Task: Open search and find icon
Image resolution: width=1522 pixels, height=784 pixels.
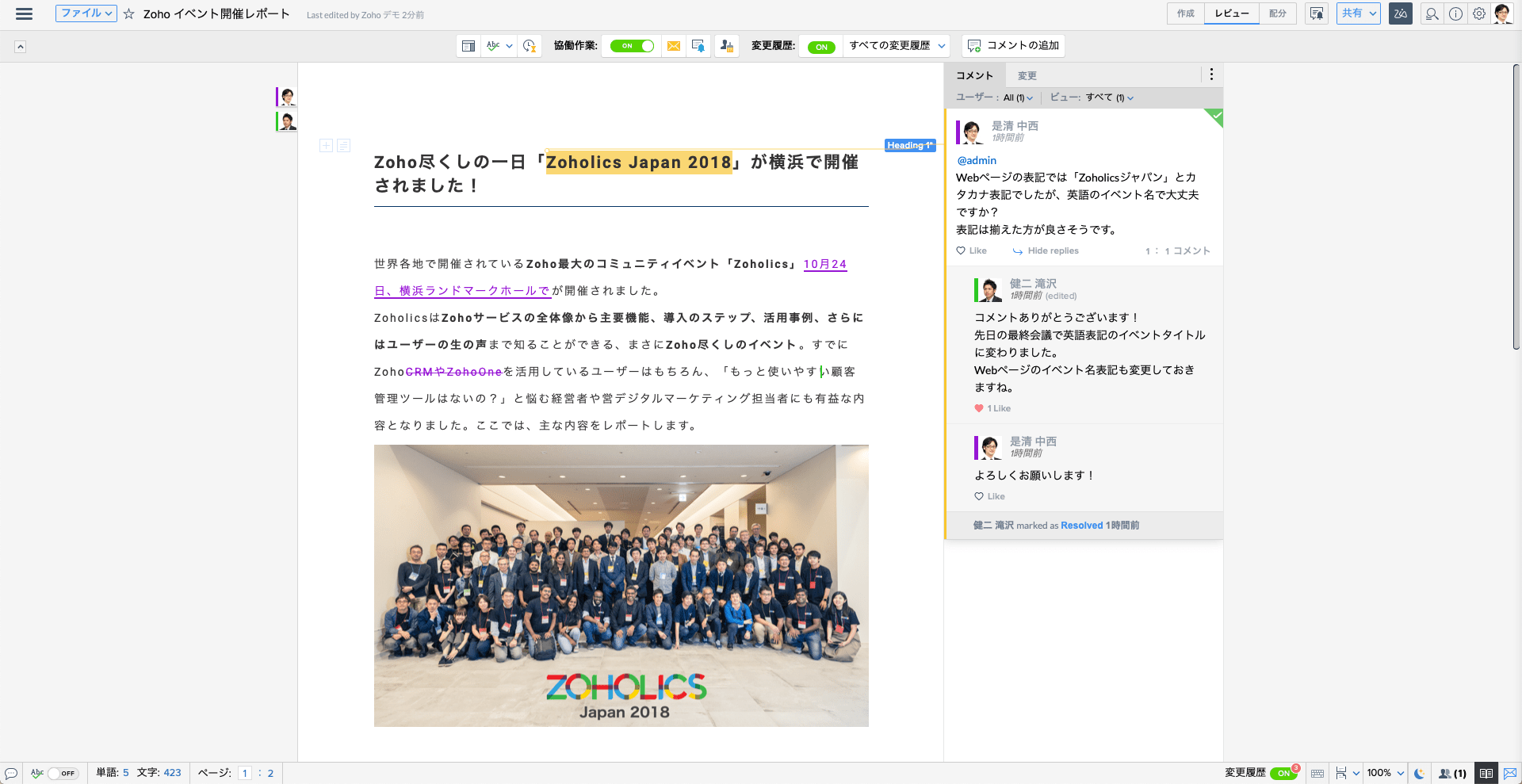Action: (x=1432, y=13)
